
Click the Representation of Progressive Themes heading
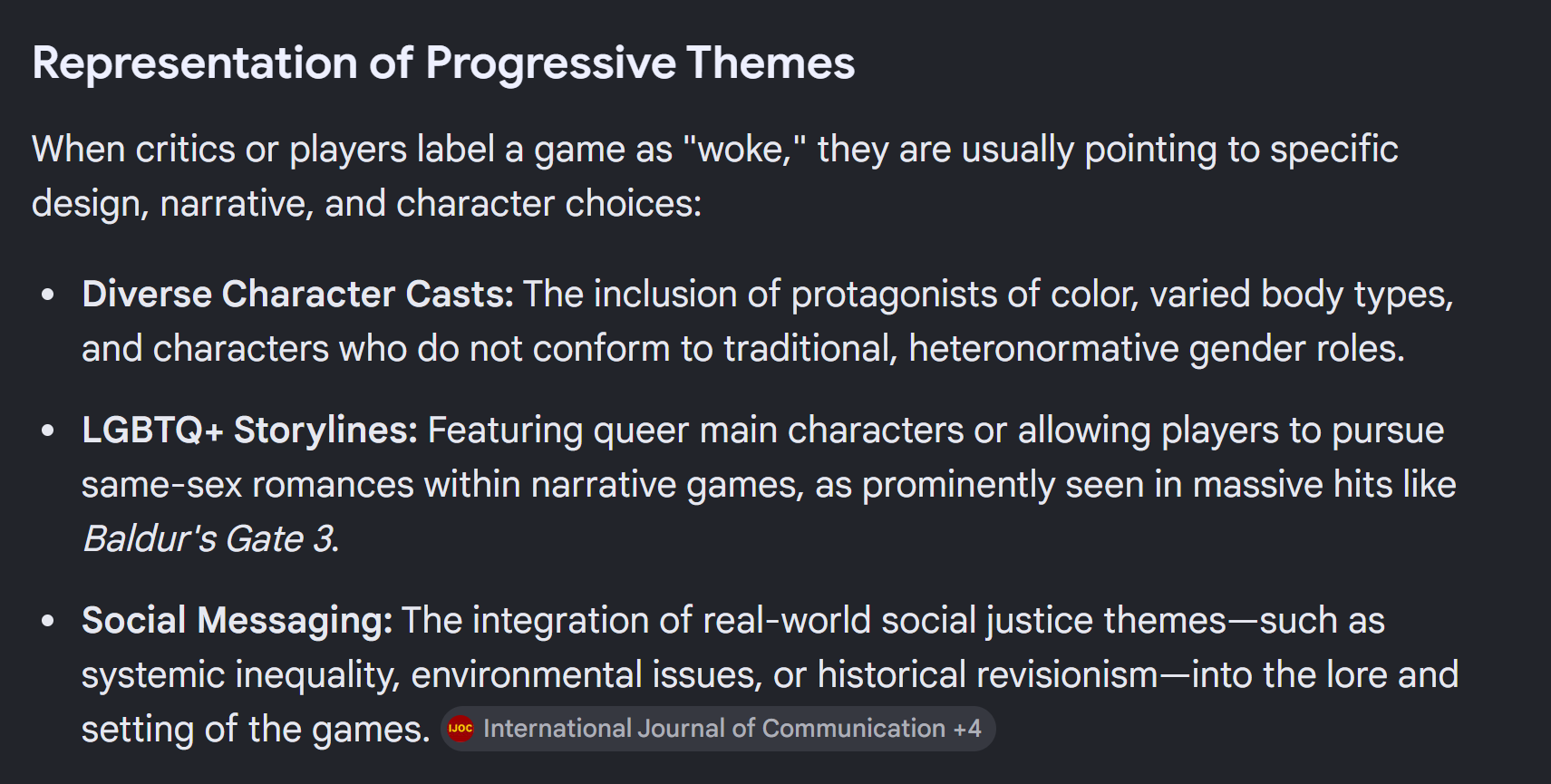[443, 63]
